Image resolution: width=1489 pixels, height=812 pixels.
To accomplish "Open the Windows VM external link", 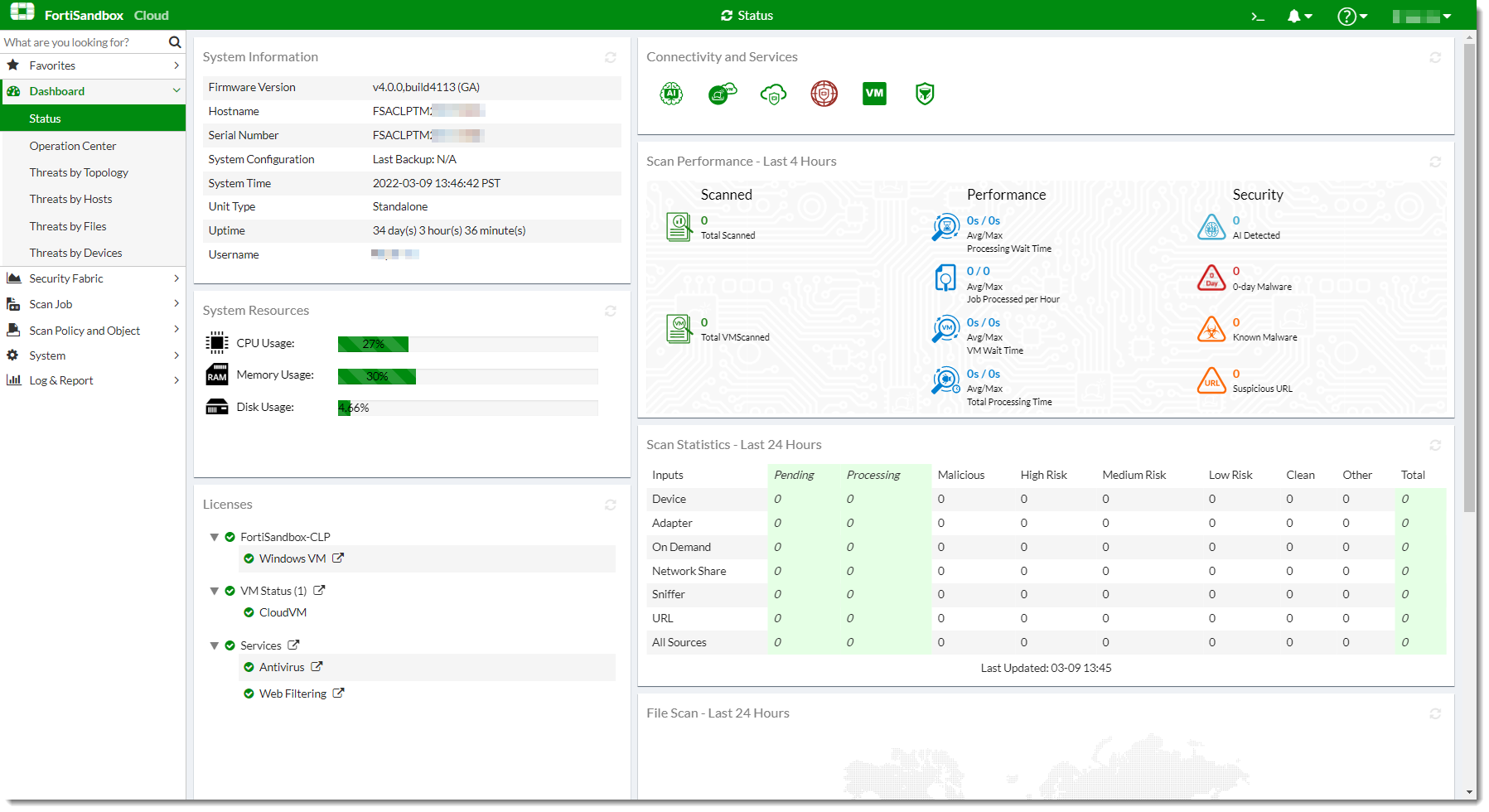I will 339,558.
